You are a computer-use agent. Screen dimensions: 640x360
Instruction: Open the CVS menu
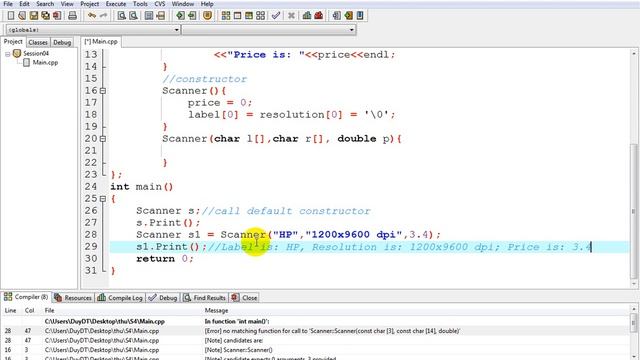coord(160,4)
